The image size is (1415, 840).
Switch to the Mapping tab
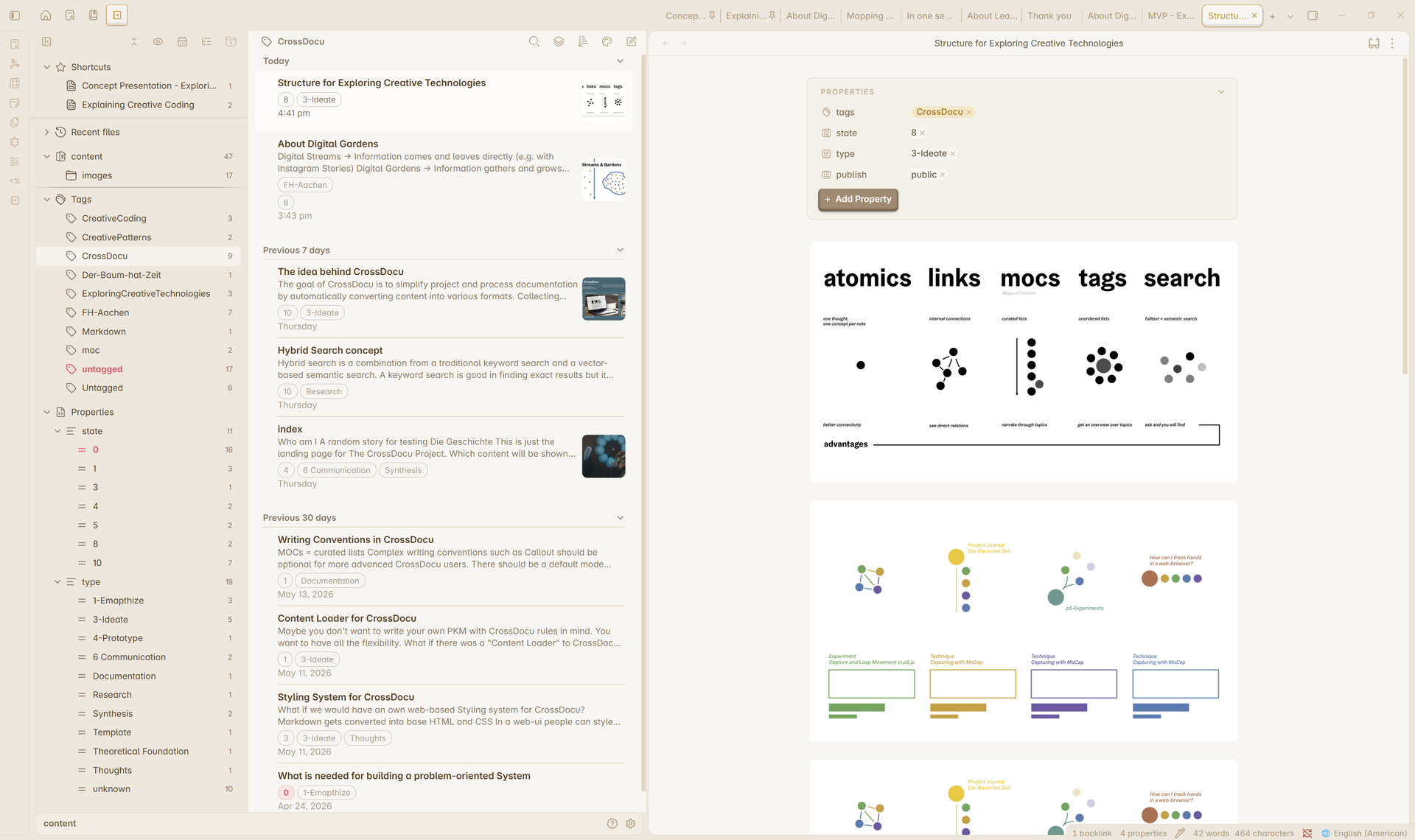tap(870, 15)
